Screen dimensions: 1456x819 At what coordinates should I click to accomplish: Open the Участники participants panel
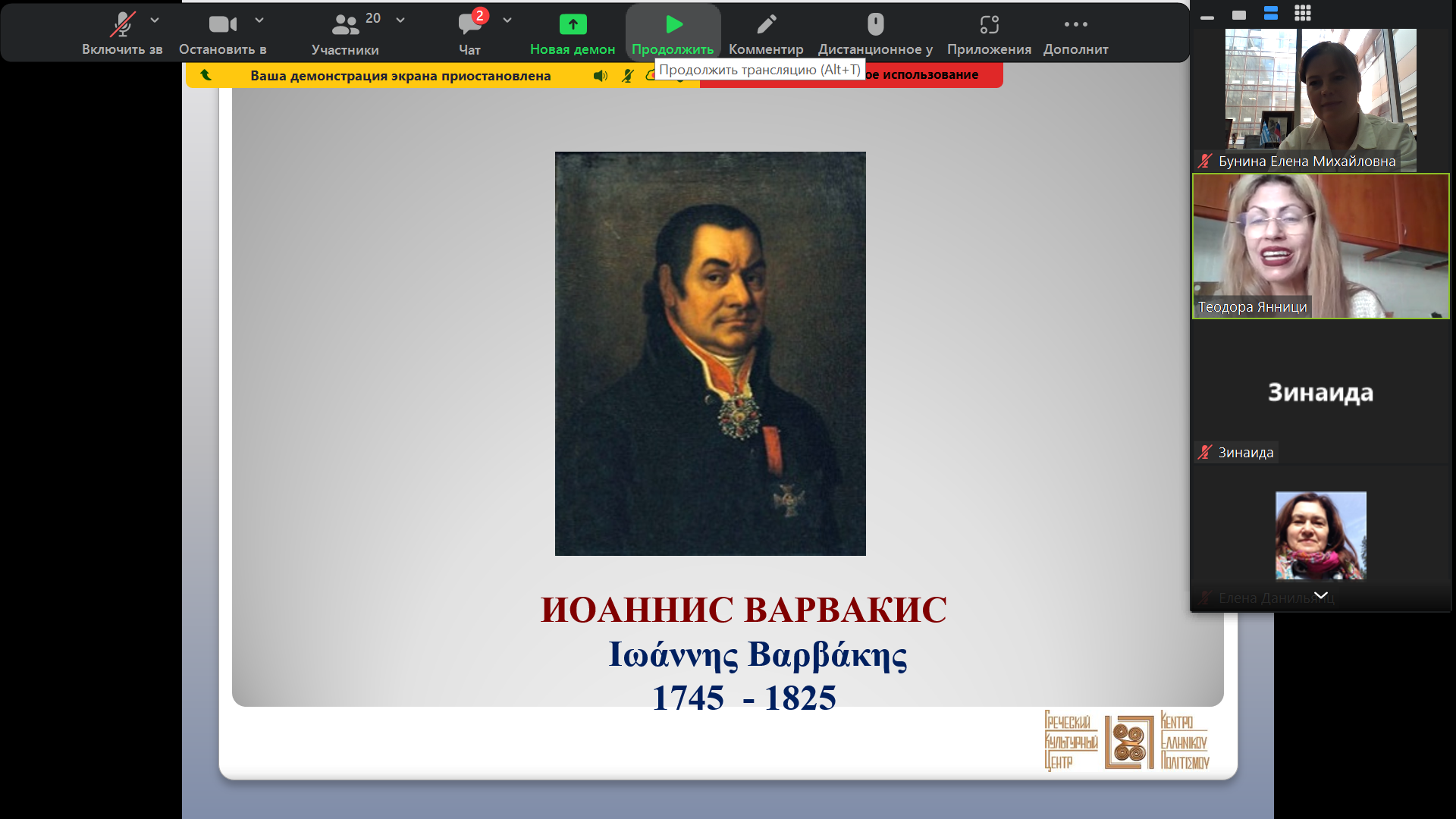(345, 33)
